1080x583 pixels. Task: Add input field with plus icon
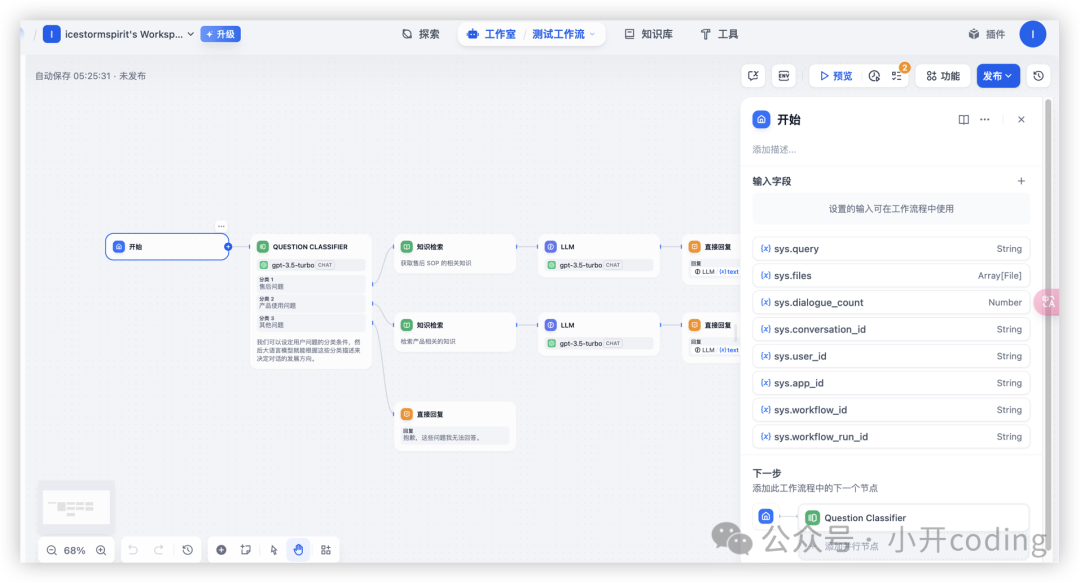coord(1021,181)
